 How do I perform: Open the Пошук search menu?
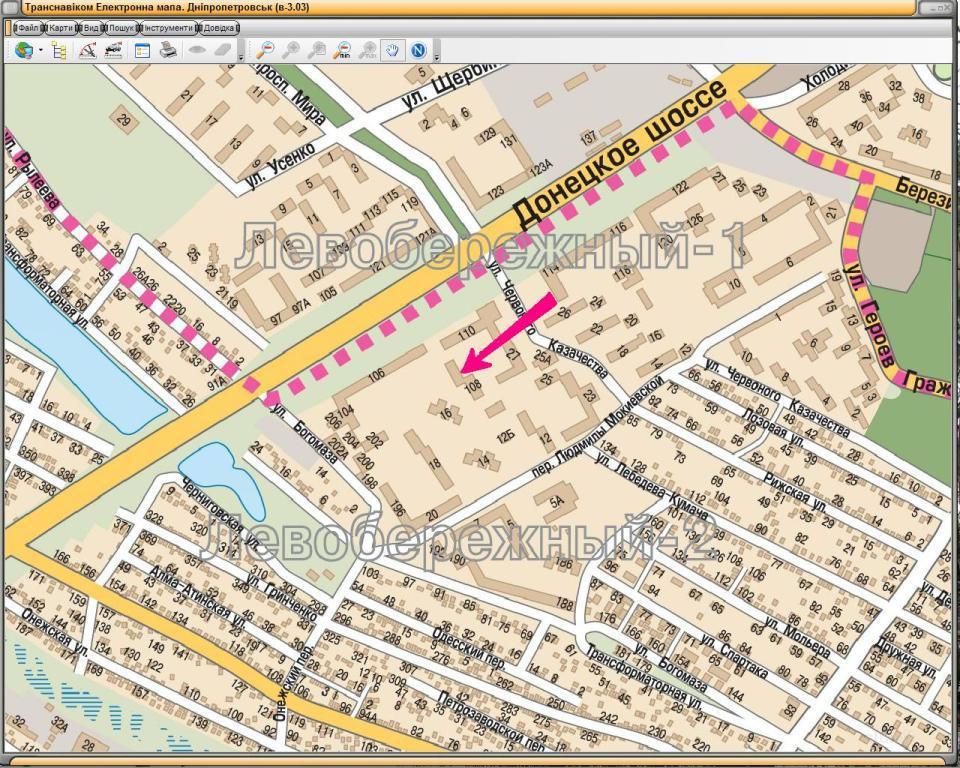122,28
